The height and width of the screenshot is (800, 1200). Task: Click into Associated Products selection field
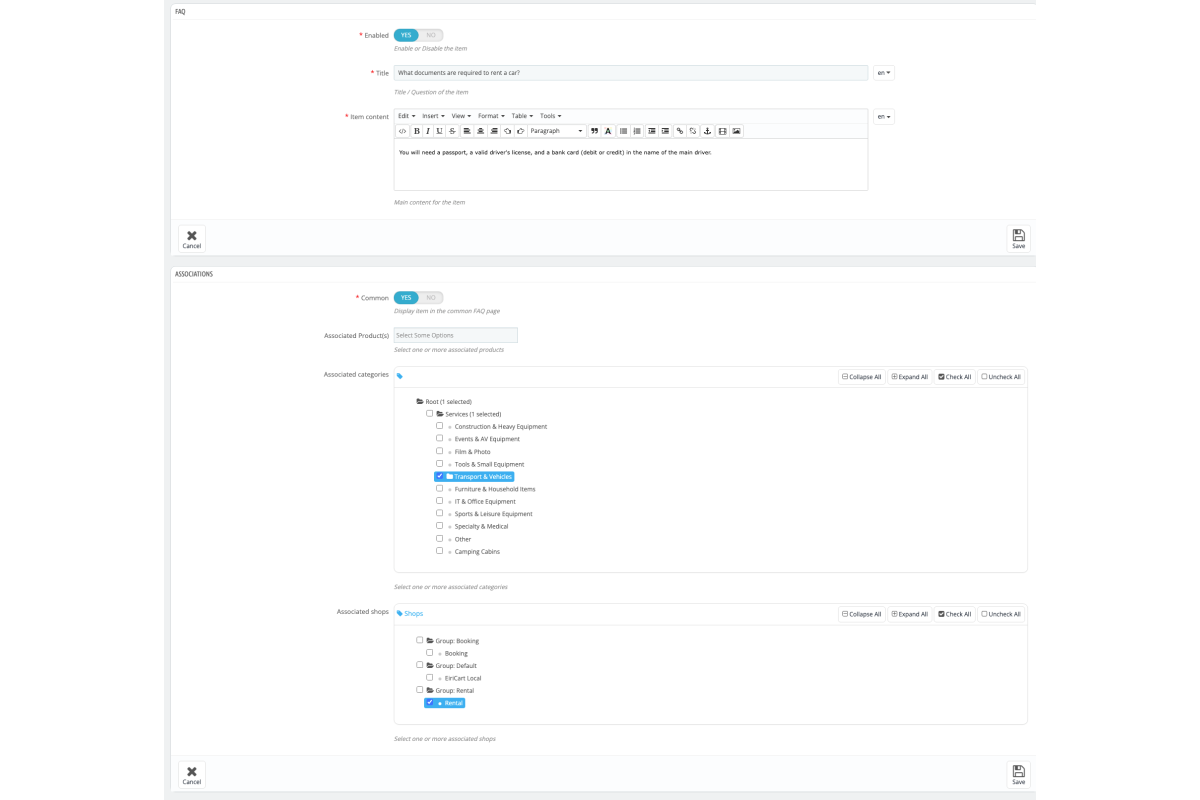pos(456,335)
